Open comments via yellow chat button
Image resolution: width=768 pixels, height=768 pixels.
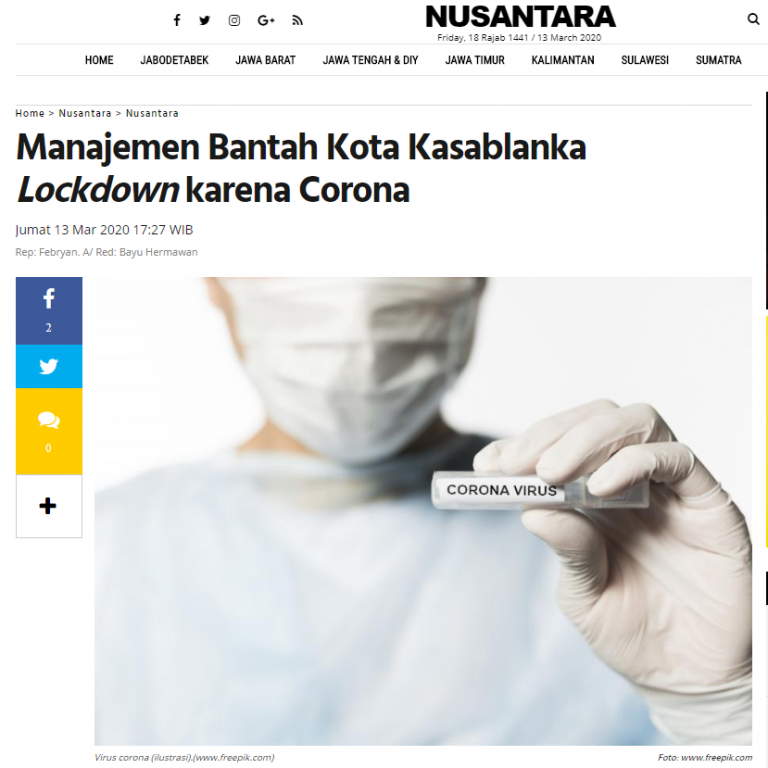[49, 432]
